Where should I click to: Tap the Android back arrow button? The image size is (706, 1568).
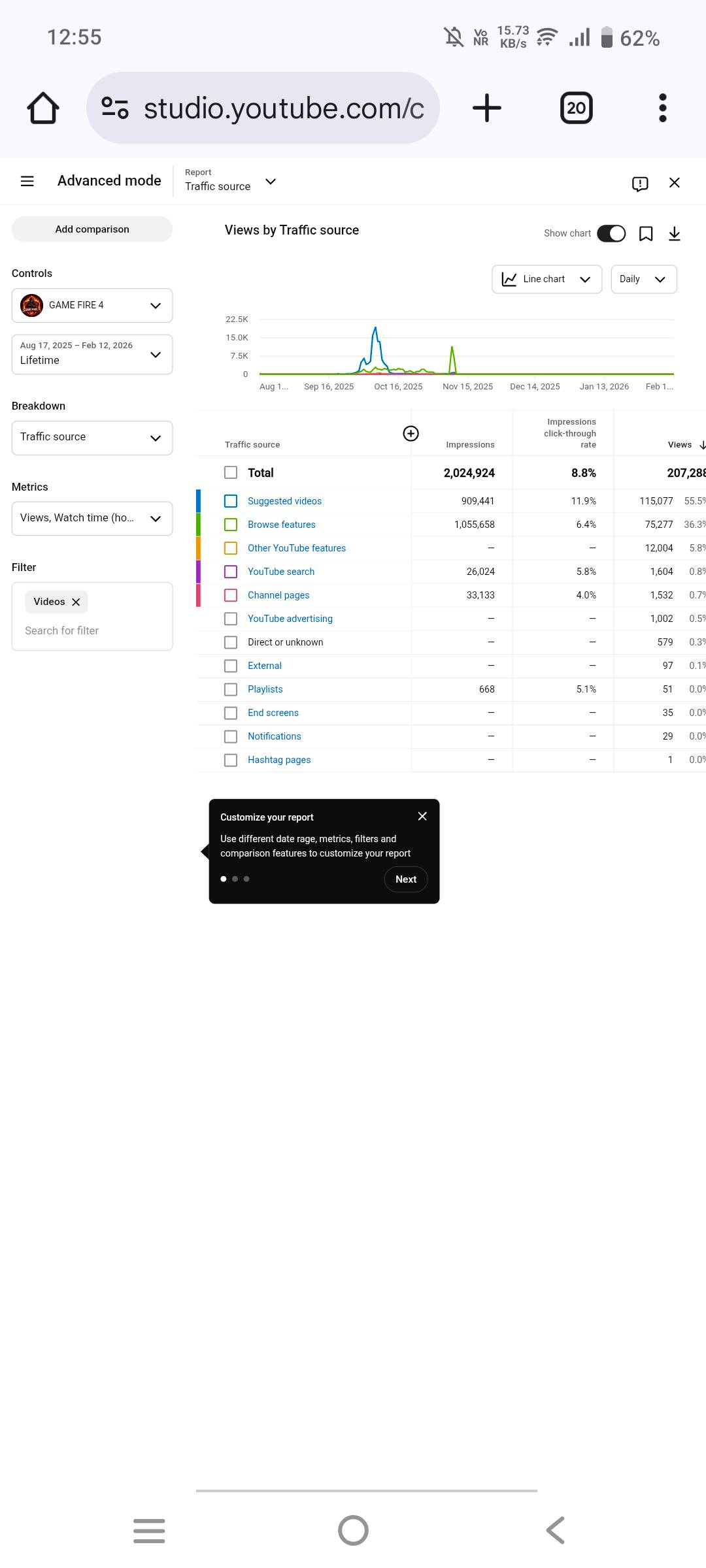(556, 1531)
